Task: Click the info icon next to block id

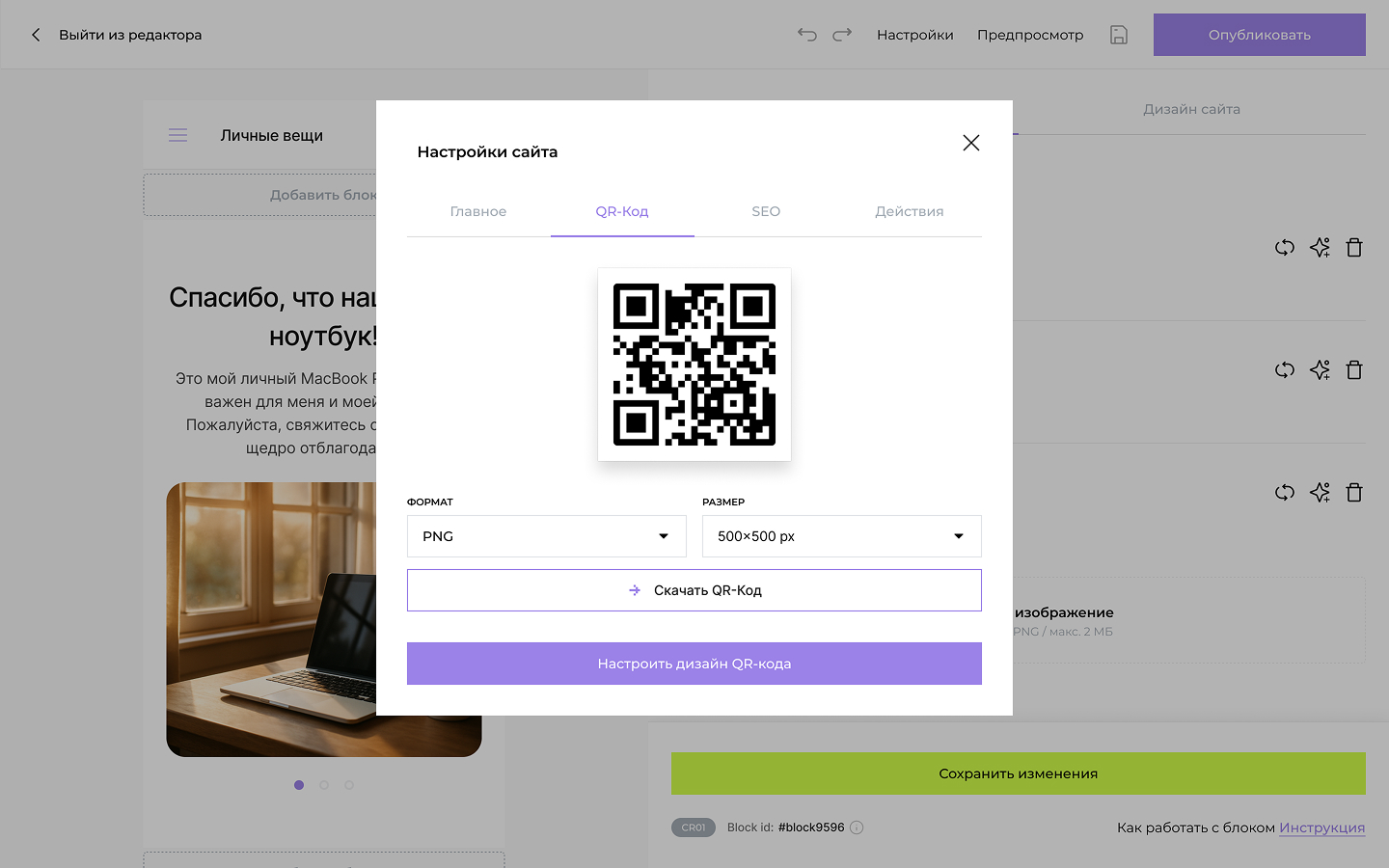Action: 857,827
